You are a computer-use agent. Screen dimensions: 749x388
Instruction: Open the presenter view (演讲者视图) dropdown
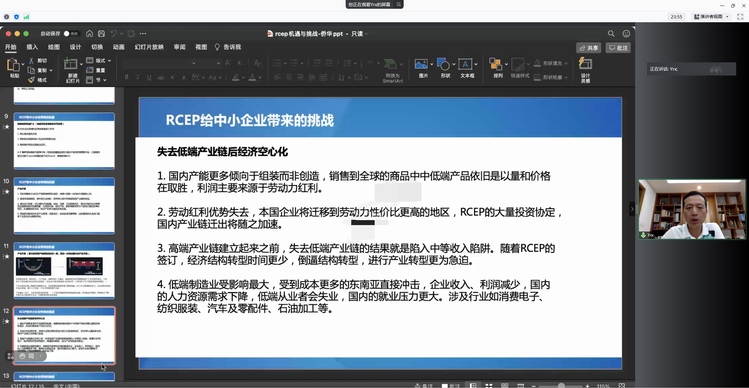pos(712,17)
